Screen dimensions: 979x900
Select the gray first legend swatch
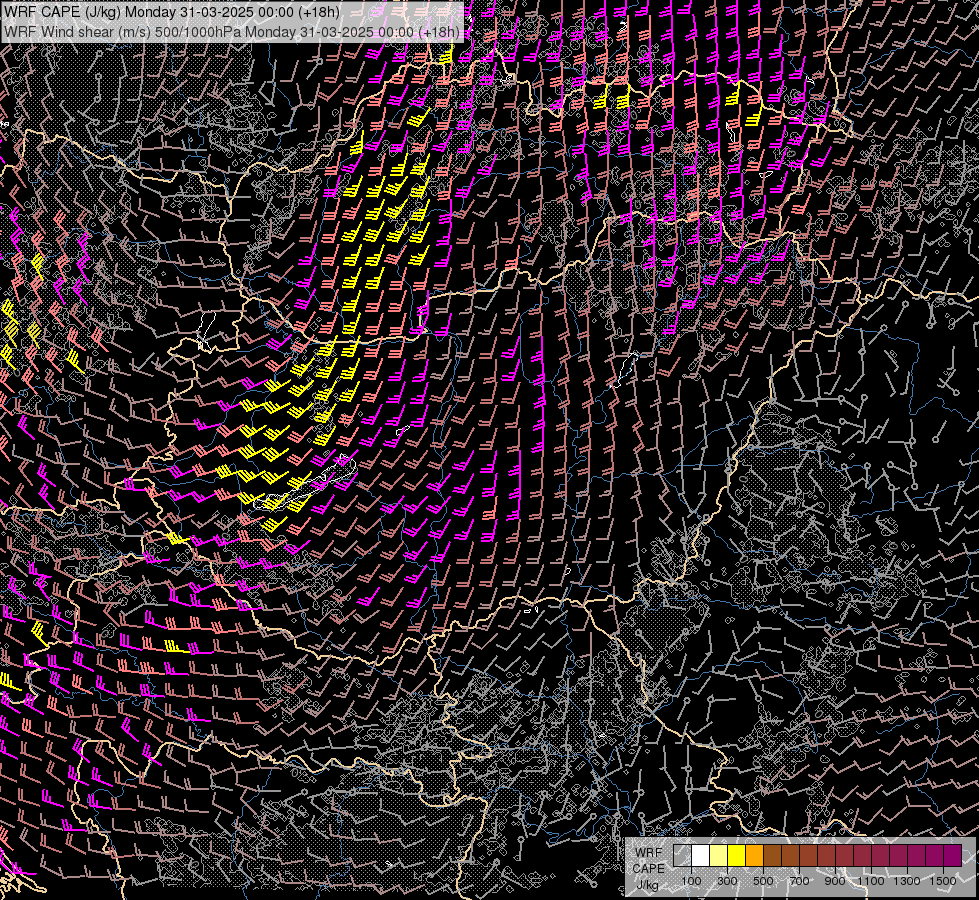pos(682,855)
